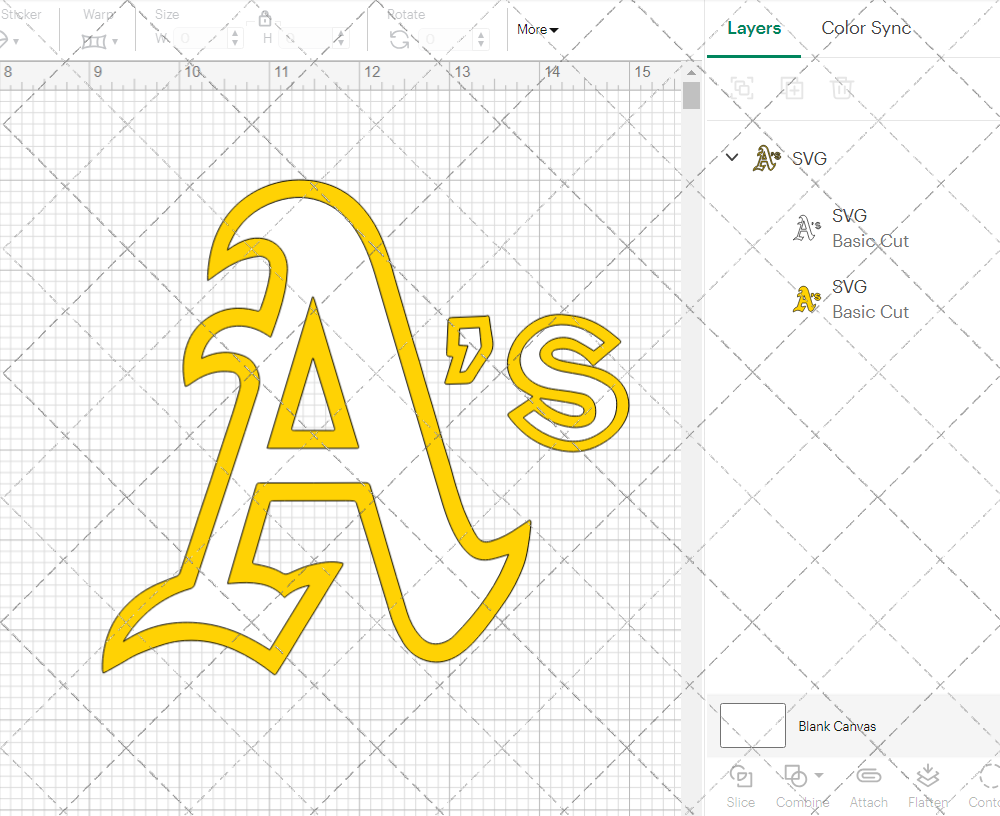Collapse the SVG group chevron
This screenshot has width=1000, height=816.
pos(732,157)
